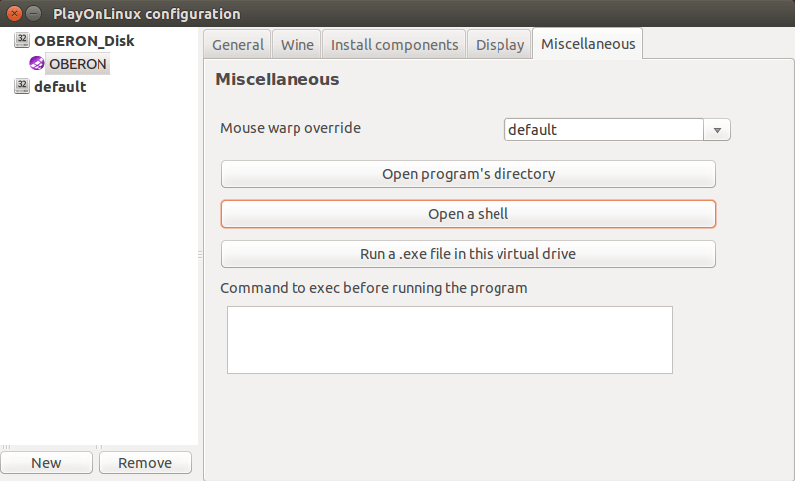Image resolution: width=795 pixels, height=481 pixels.
Task: Select the Miscellaneous tab
Action: click(587, 44)
